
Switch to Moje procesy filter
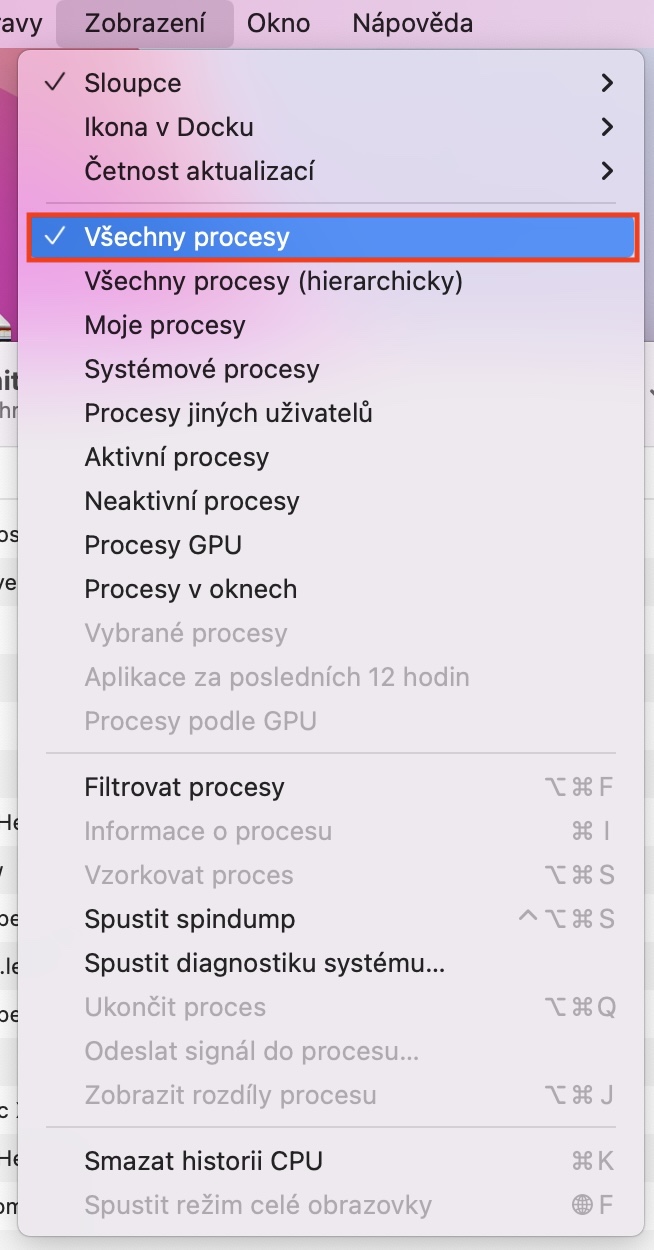(x=165, y=325)
